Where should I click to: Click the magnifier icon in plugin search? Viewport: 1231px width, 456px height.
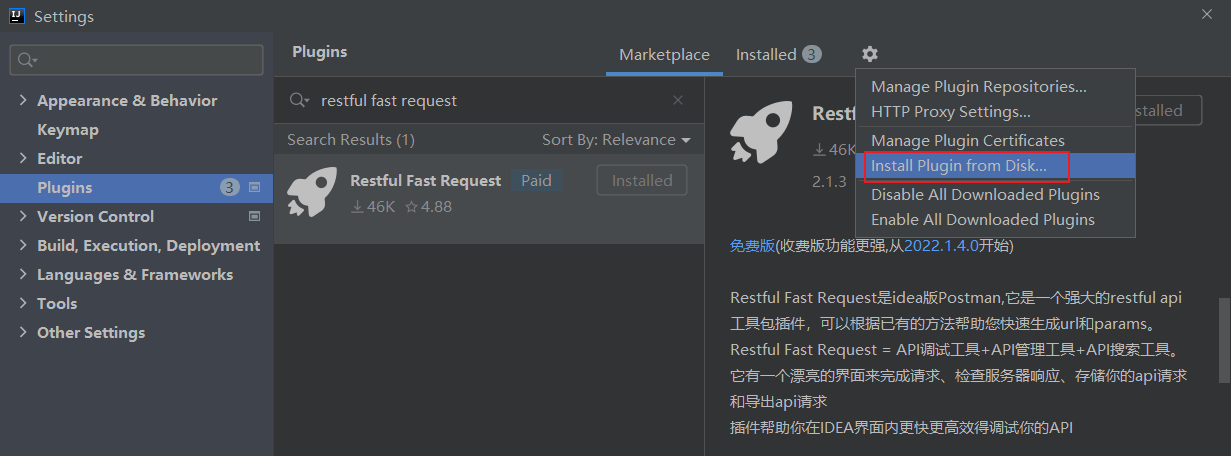(298, 100)
